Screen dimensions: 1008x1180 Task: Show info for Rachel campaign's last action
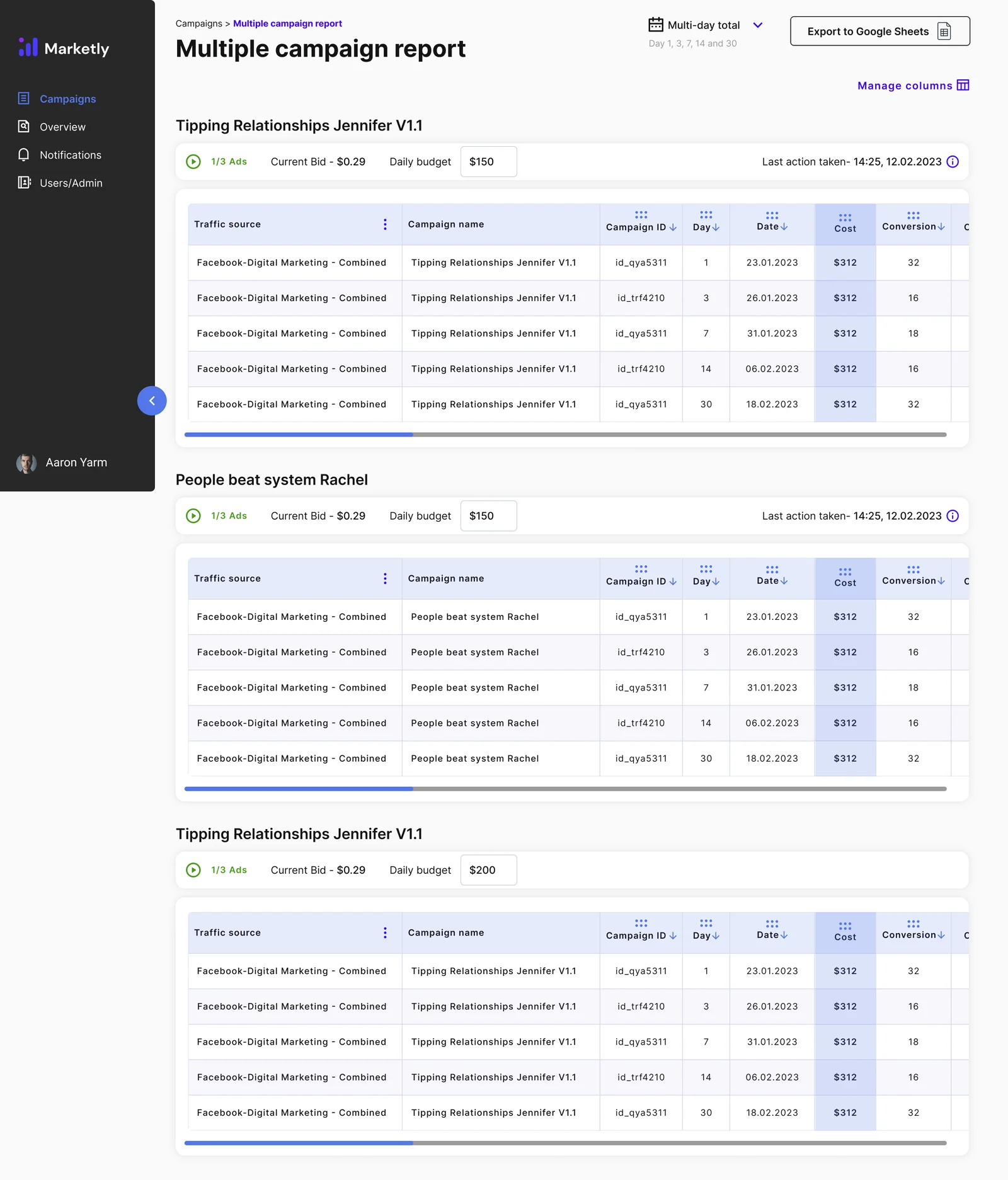953,516
